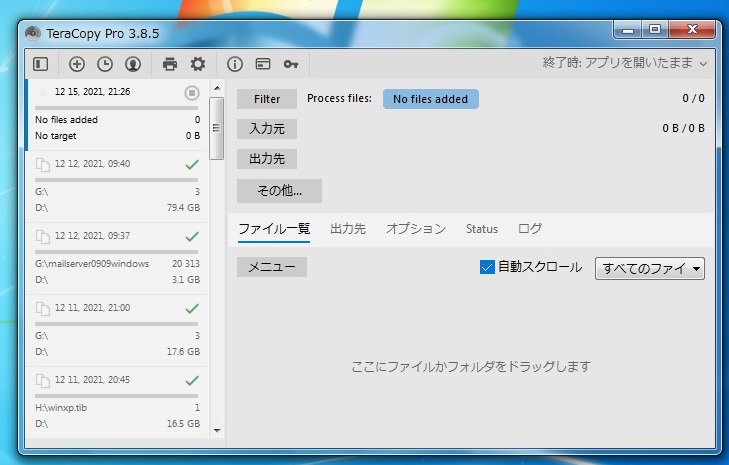Click the user profile icon in toolbar
Screen dimensions: 729x465
pyautogui.click(x=133, y=64)
